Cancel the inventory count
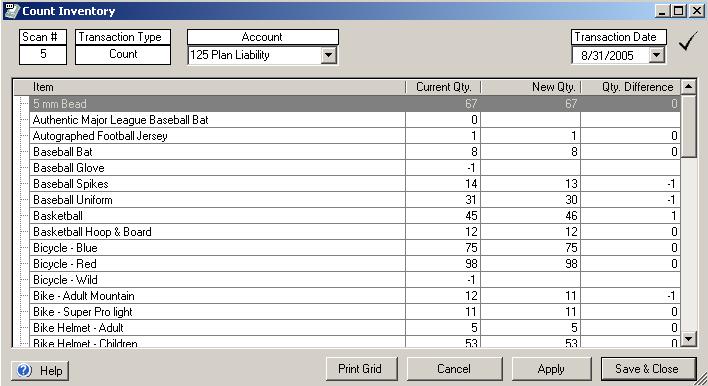This screenshot has width=708, height=386. (454, 369)
